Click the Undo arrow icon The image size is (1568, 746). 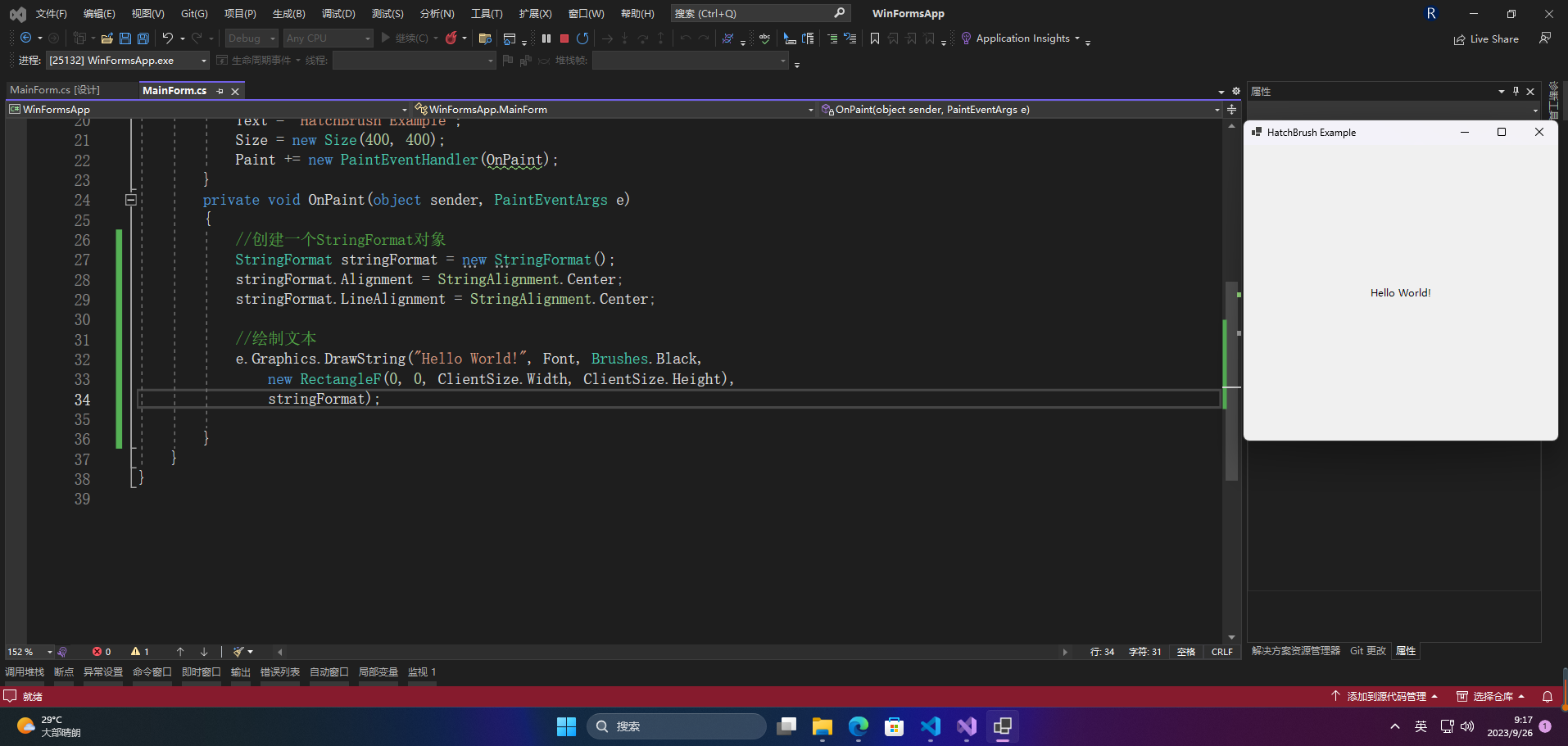(167, 38)
